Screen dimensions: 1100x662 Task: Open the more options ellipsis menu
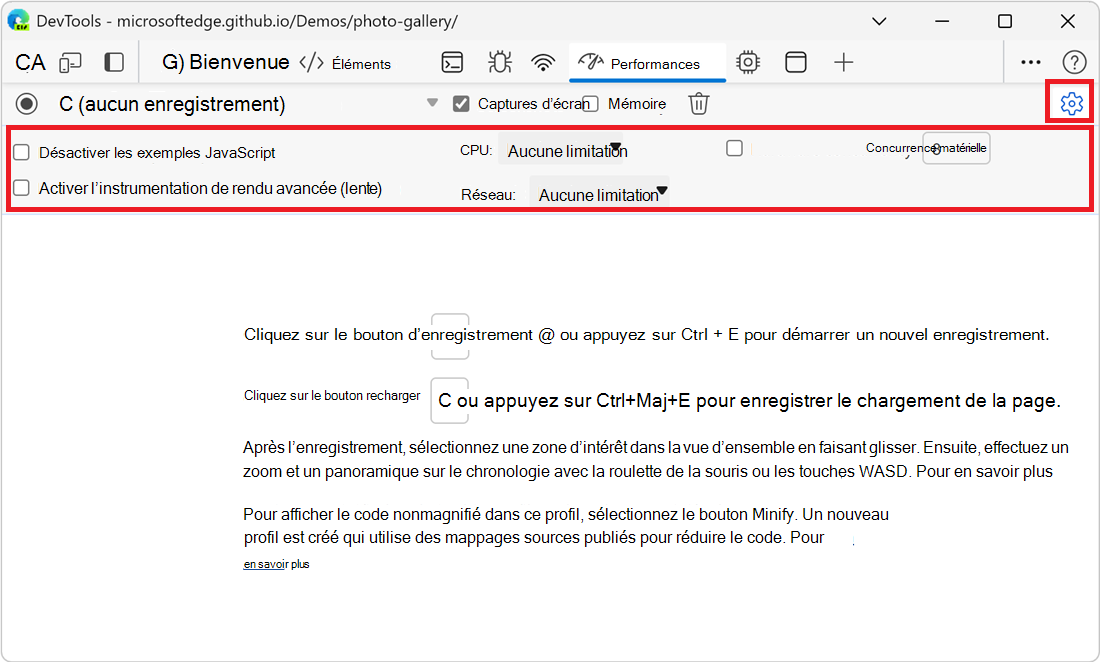click(x=1030, y=61)
